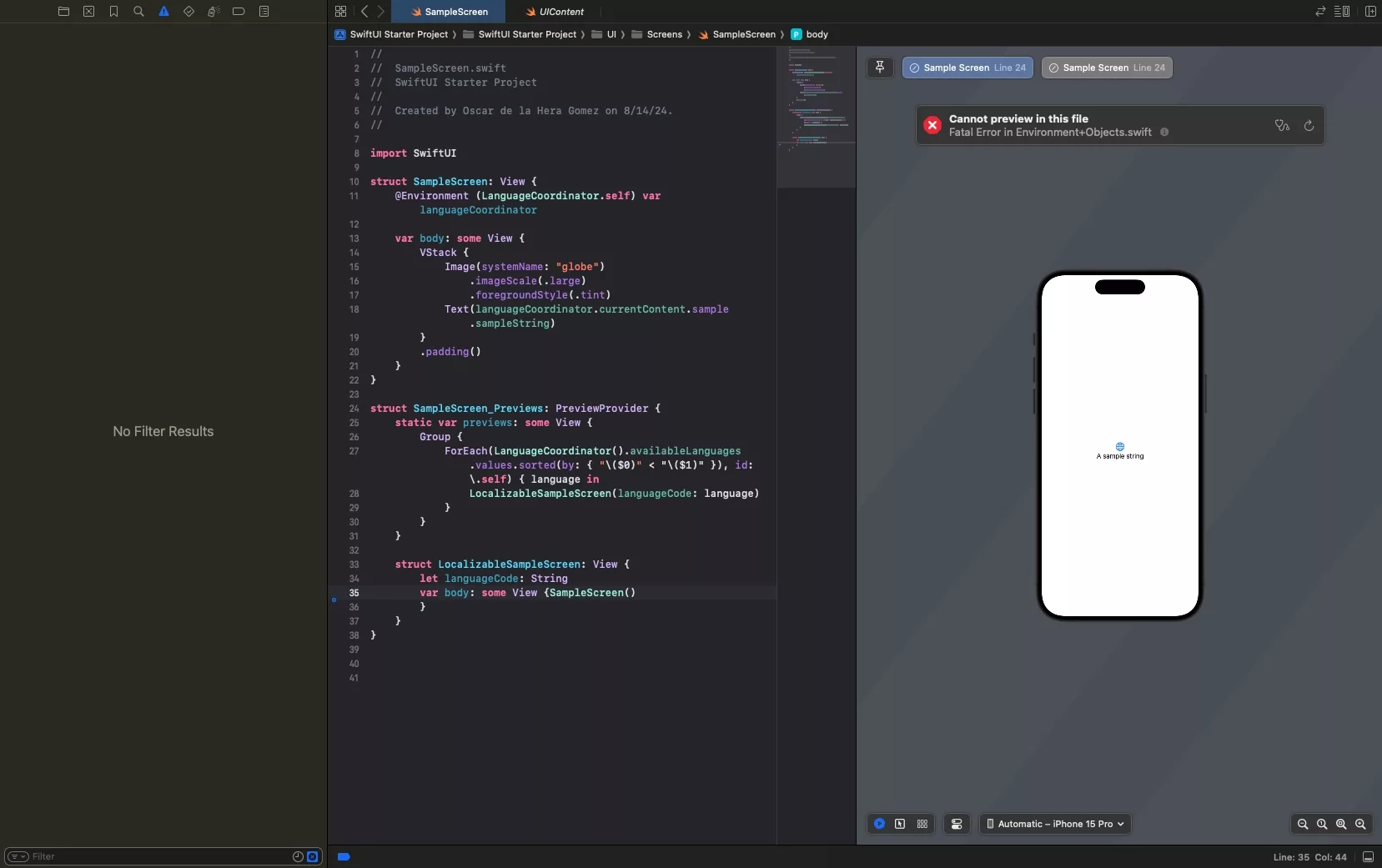The image size is (1382, 868).
Task: Open the Breakpoint navigator
Action: 239,12
